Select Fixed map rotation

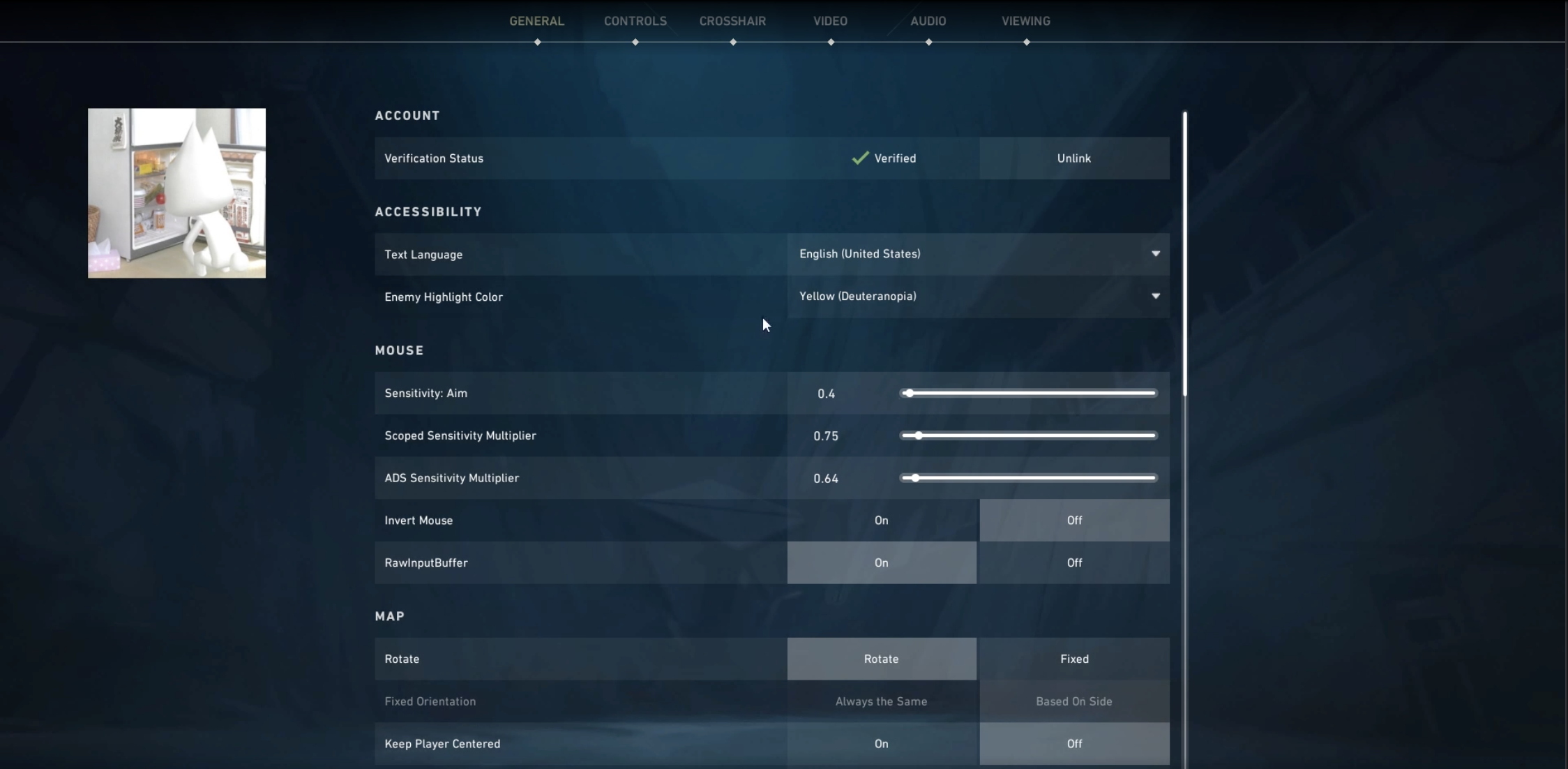tap(1075, 659)
